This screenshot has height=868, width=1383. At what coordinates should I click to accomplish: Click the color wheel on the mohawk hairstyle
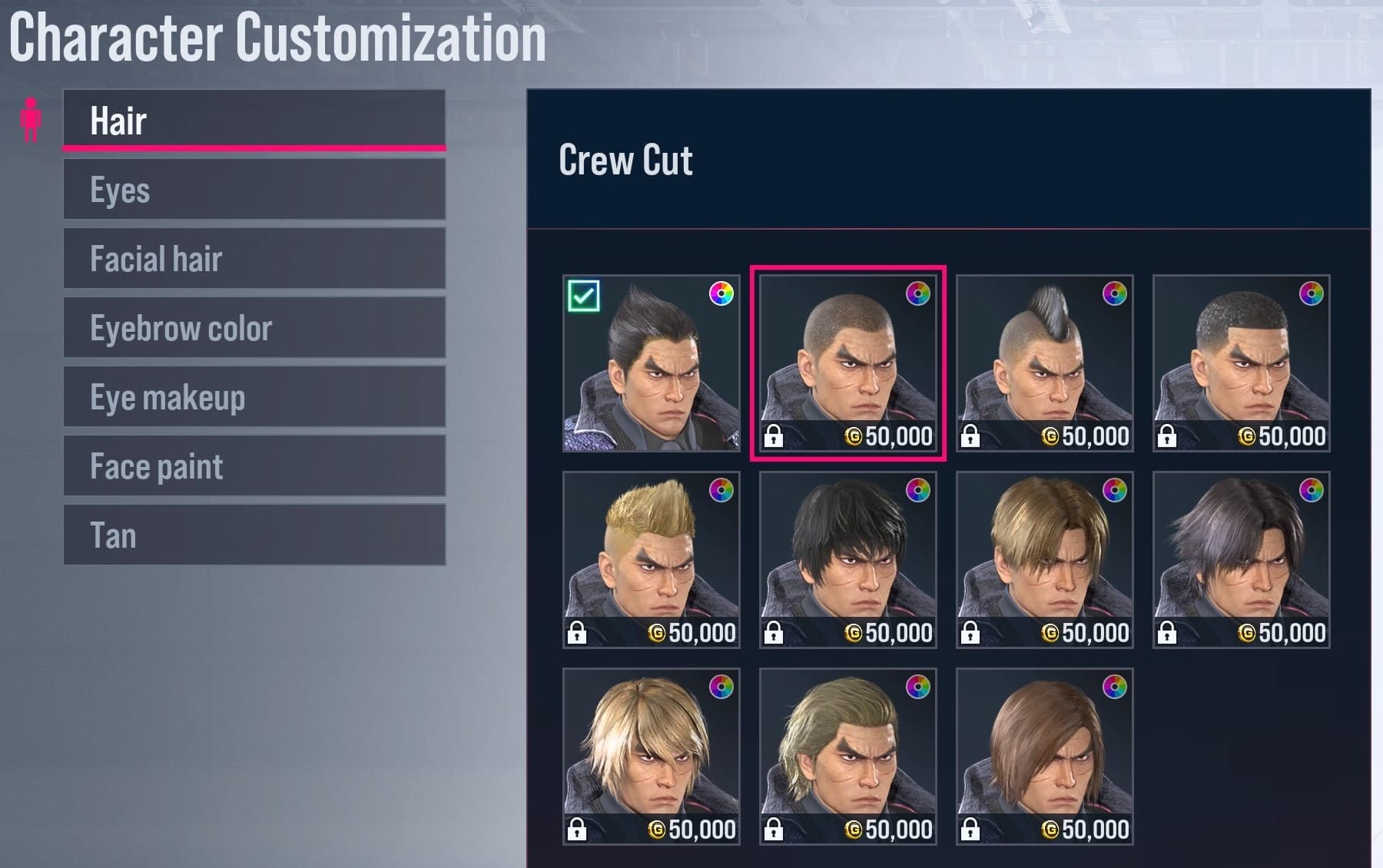[x=1114, y=293]
